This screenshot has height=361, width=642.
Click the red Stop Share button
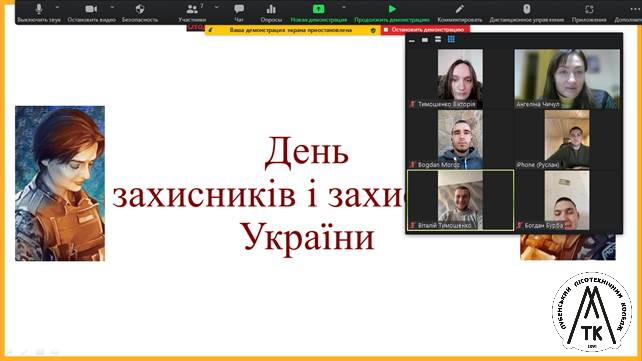point(425,30)
